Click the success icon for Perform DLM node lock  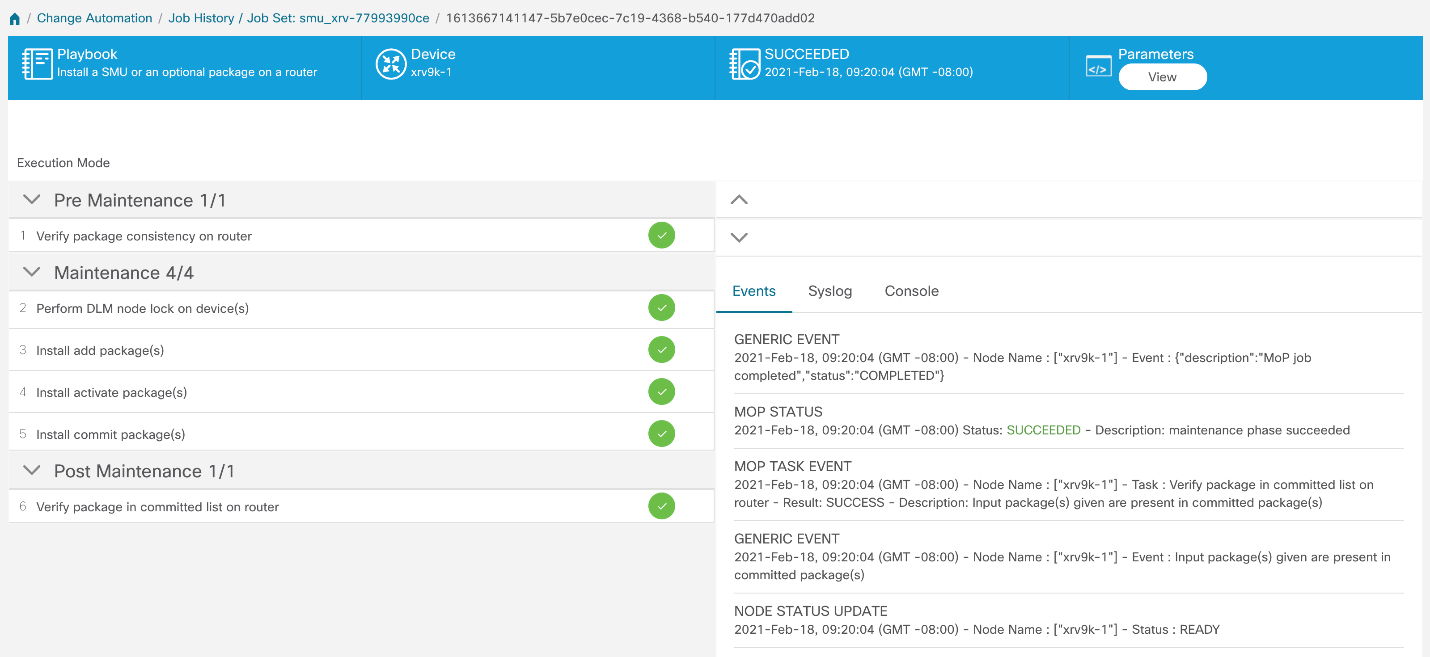coord(661,308)
